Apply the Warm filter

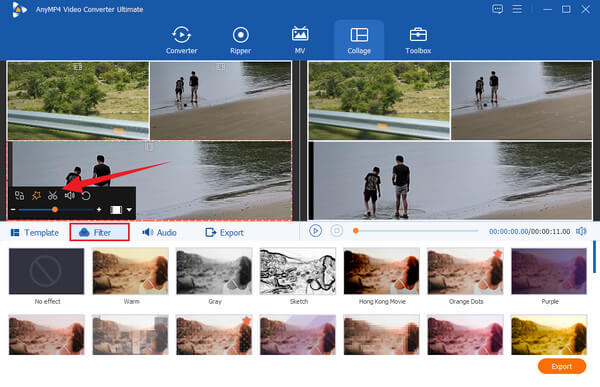130,271
